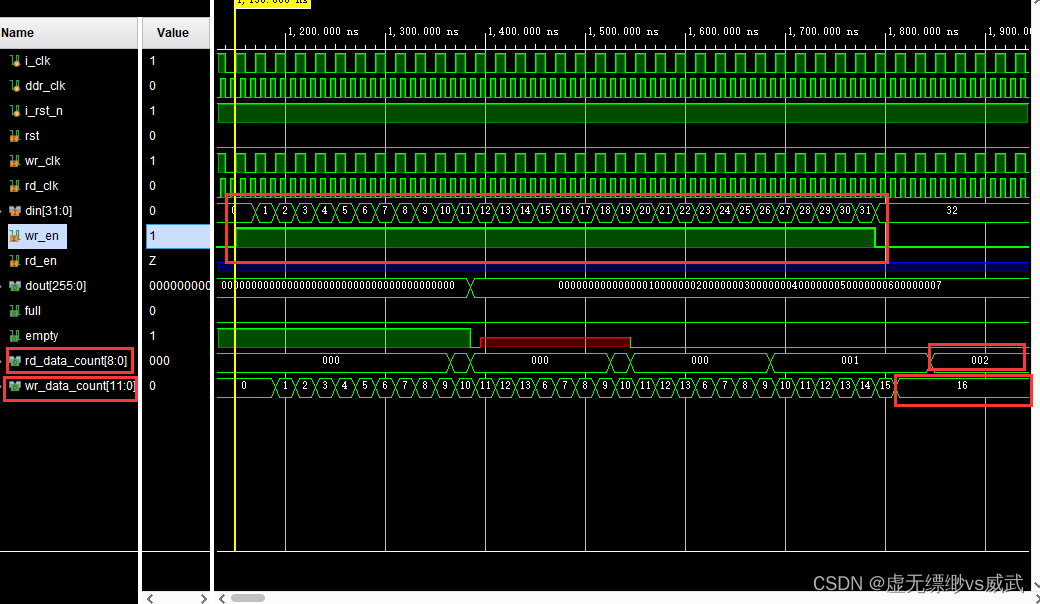Click the rd_data_count waveform value 002
The height and width of the screenshot is (604, 1040).
pyautogui.click(x=980, y=360)
